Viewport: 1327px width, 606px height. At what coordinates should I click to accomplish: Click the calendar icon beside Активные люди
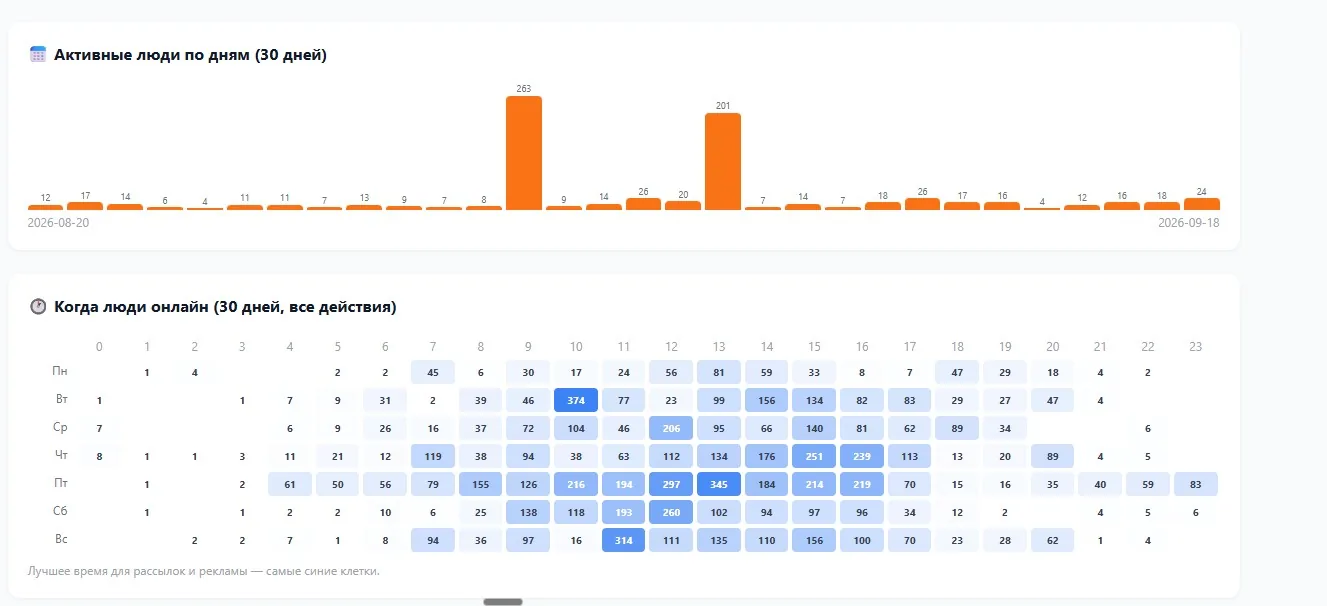click(x=38, y=55)
